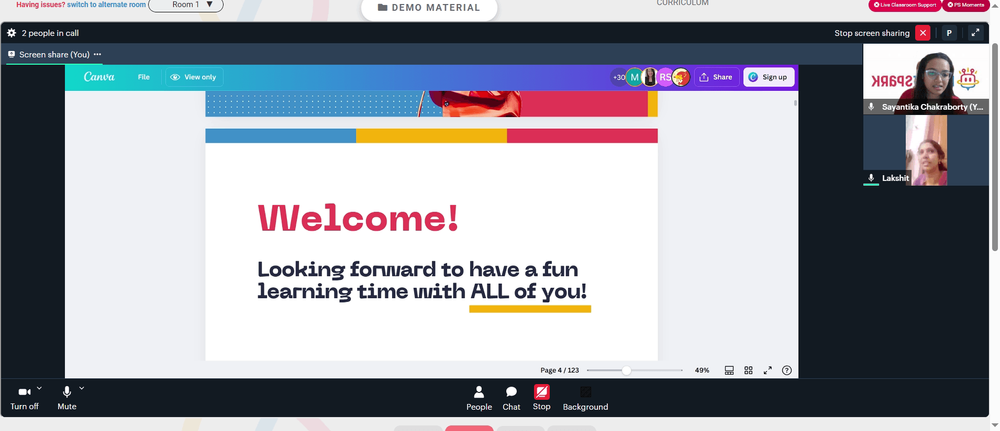Image resolution: width=1000 pixels, height=431 pixels.
Task: Click the Canva logo
Action: coord(99,77)
